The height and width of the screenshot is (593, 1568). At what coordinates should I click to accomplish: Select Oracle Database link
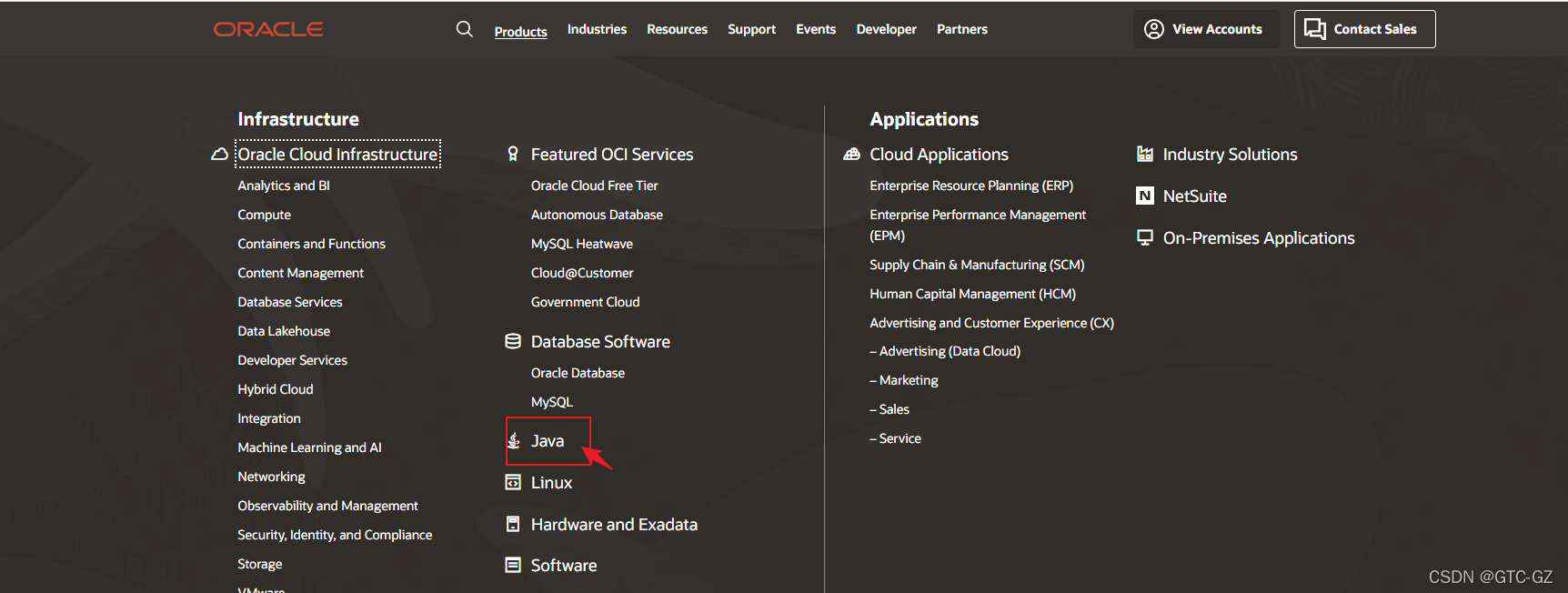tap(578, 373)
